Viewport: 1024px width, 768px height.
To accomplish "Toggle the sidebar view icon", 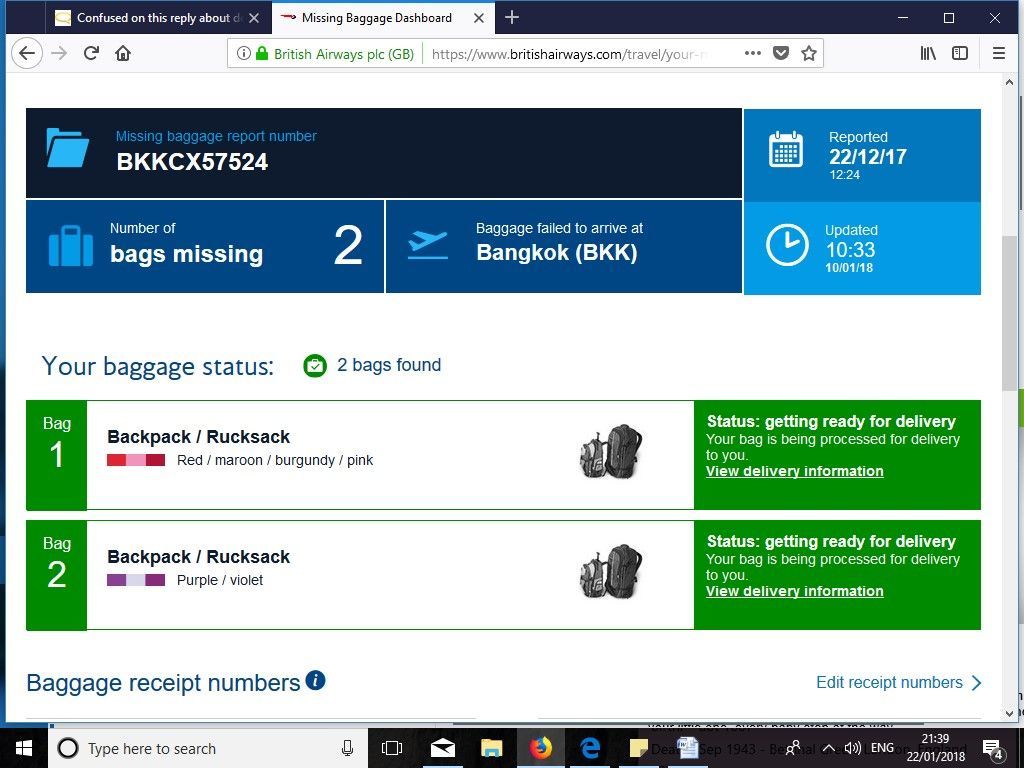I will [x=960, y=54].
